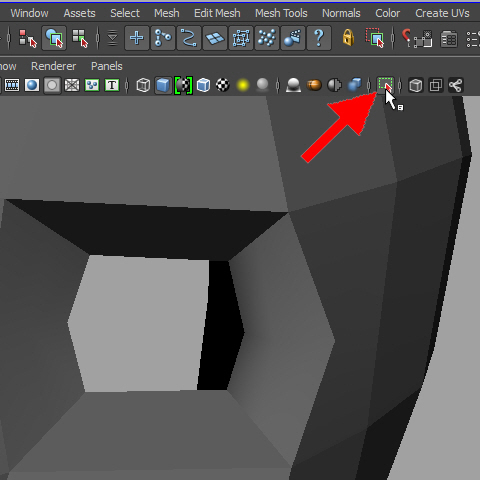Click the Snap to grids plus icon

[x=137, y=38]
